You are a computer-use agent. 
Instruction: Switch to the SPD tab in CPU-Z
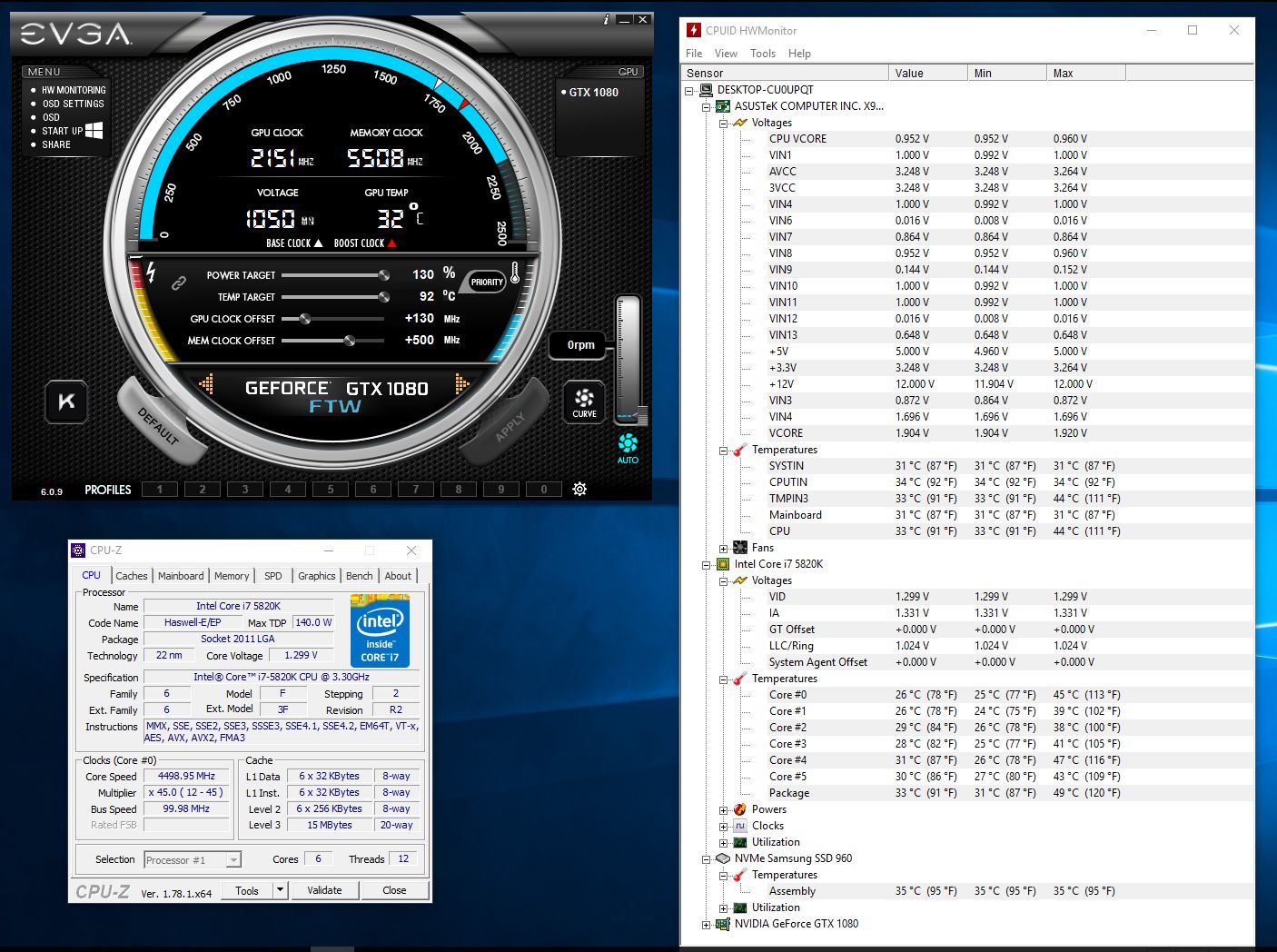point(273,576)
